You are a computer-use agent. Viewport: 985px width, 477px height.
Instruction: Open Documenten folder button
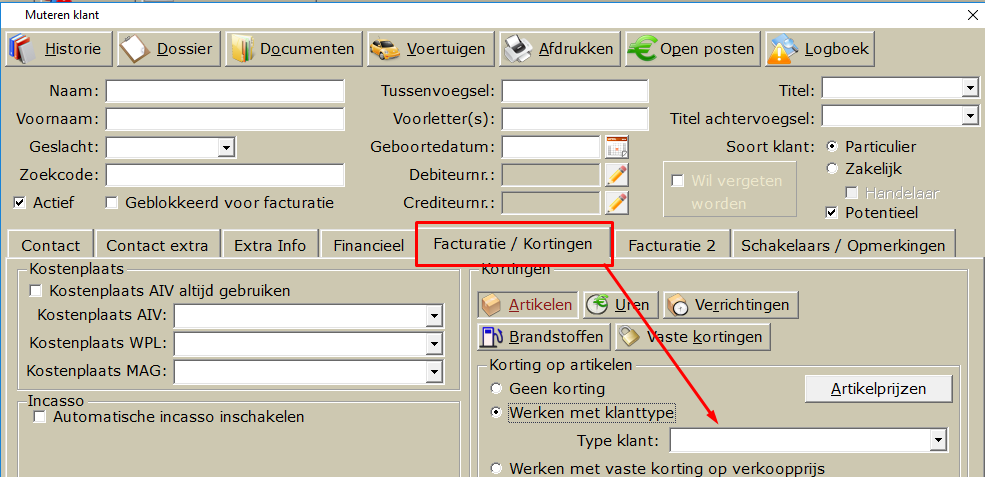coord(294,49)
